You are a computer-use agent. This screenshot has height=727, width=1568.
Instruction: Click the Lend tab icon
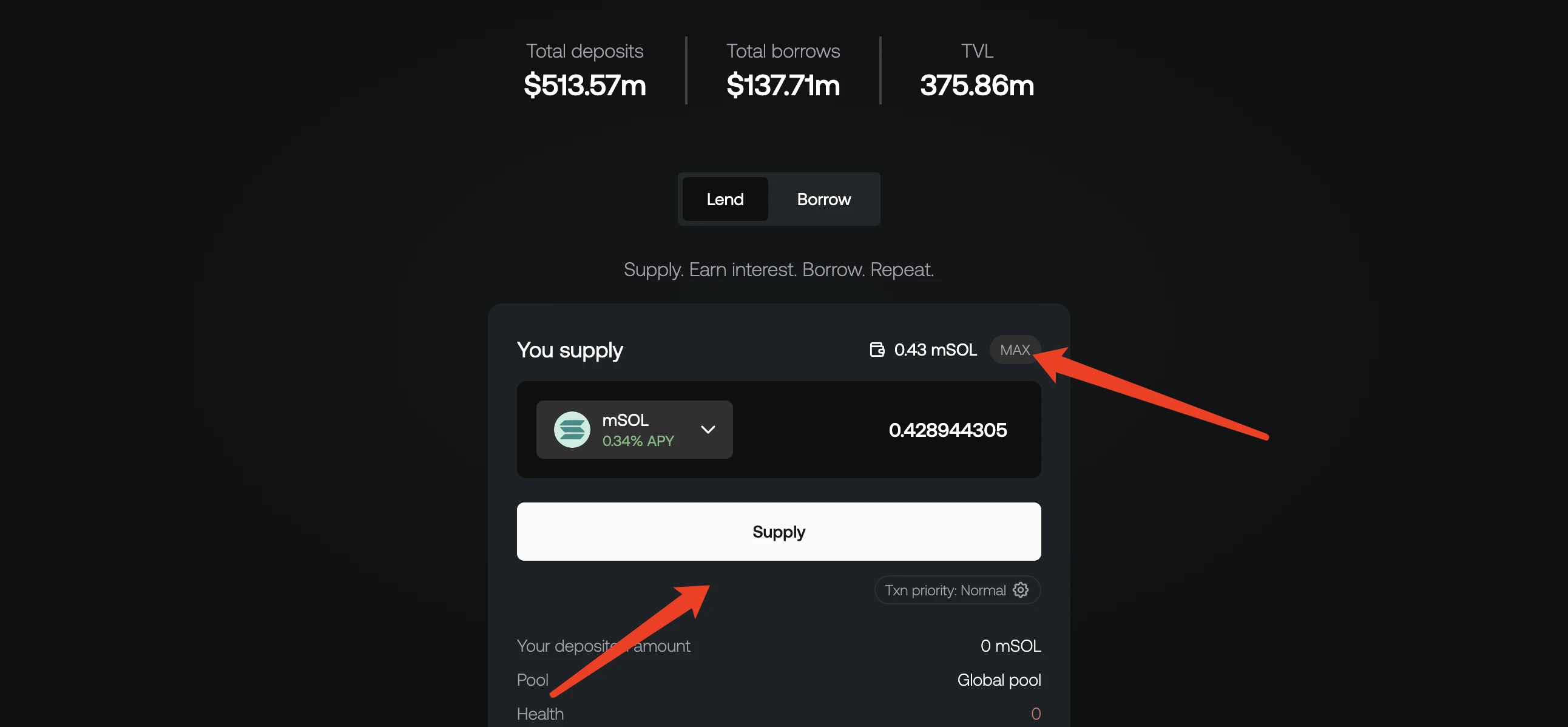click(725, 198)
